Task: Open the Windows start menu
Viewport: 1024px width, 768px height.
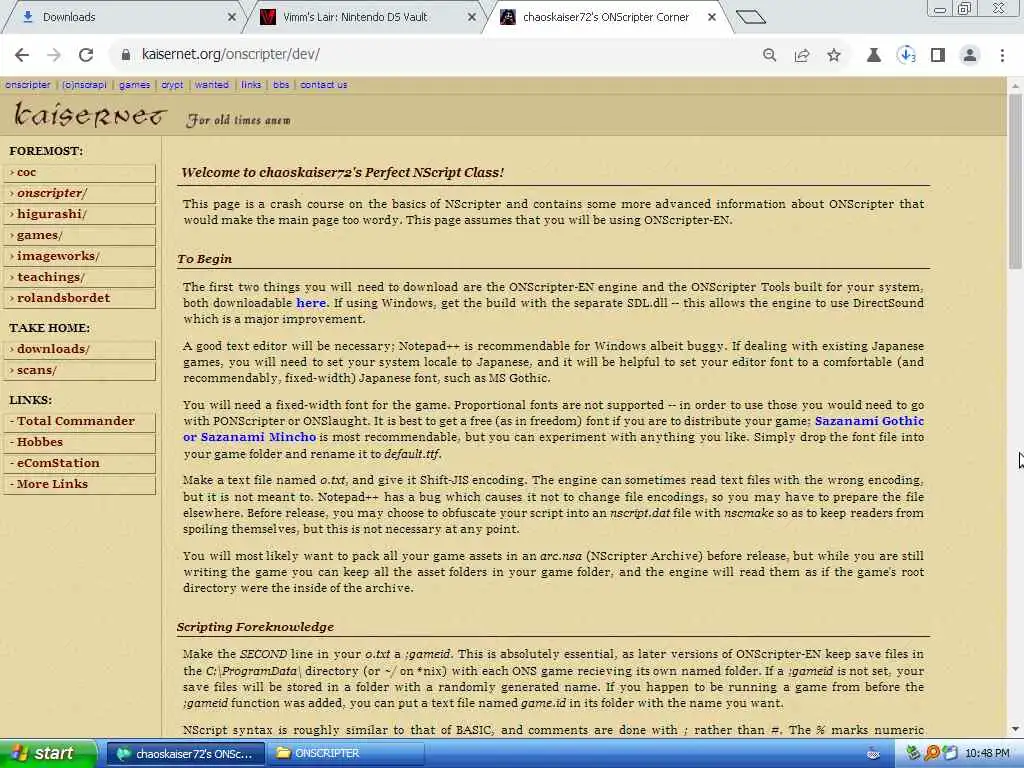Action: point(47,754)
